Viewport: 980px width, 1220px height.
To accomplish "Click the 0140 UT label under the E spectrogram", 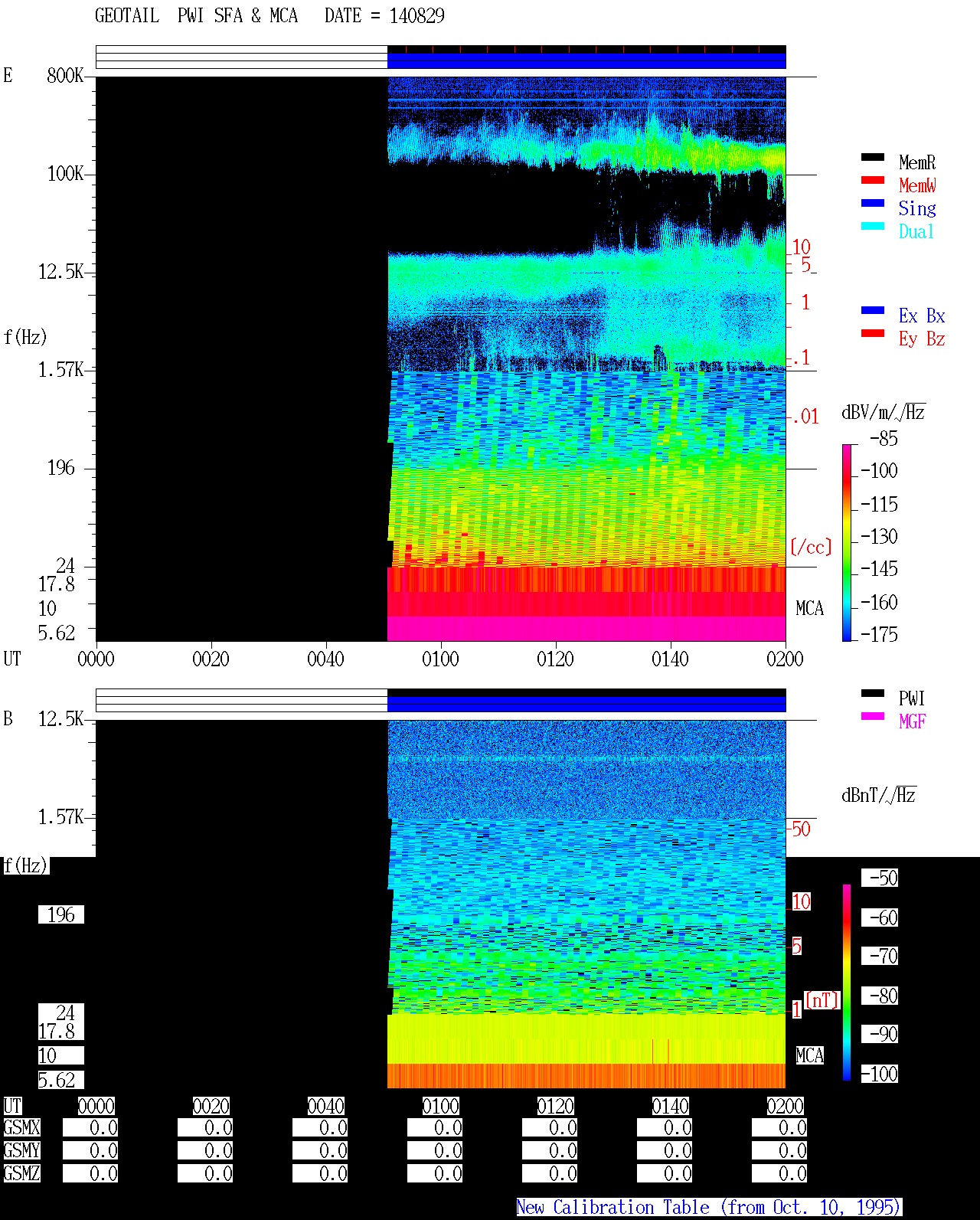I will point(670,659).
